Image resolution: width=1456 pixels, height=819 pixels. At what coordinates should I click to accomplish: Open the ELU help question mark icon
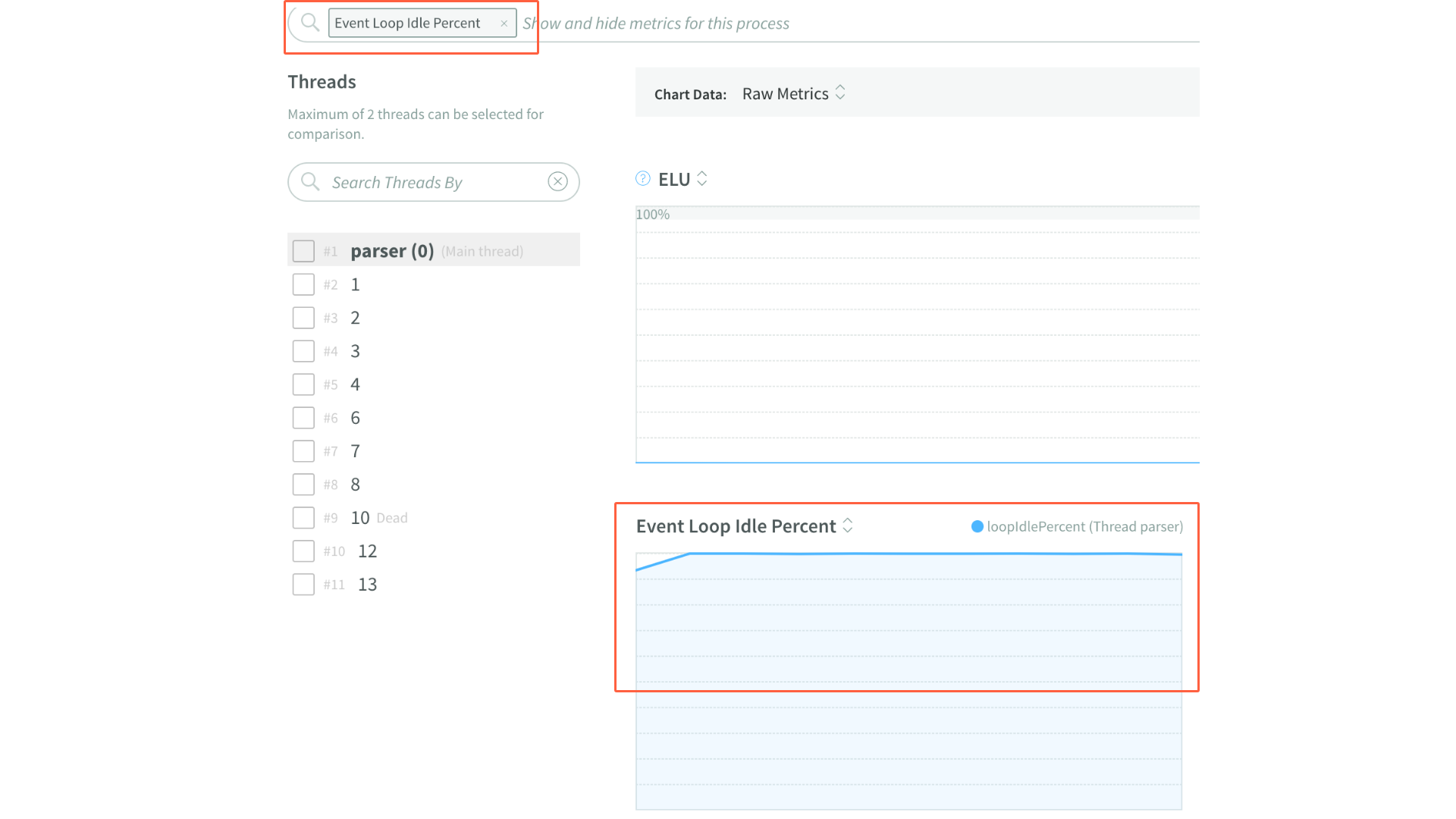[643, 179]
